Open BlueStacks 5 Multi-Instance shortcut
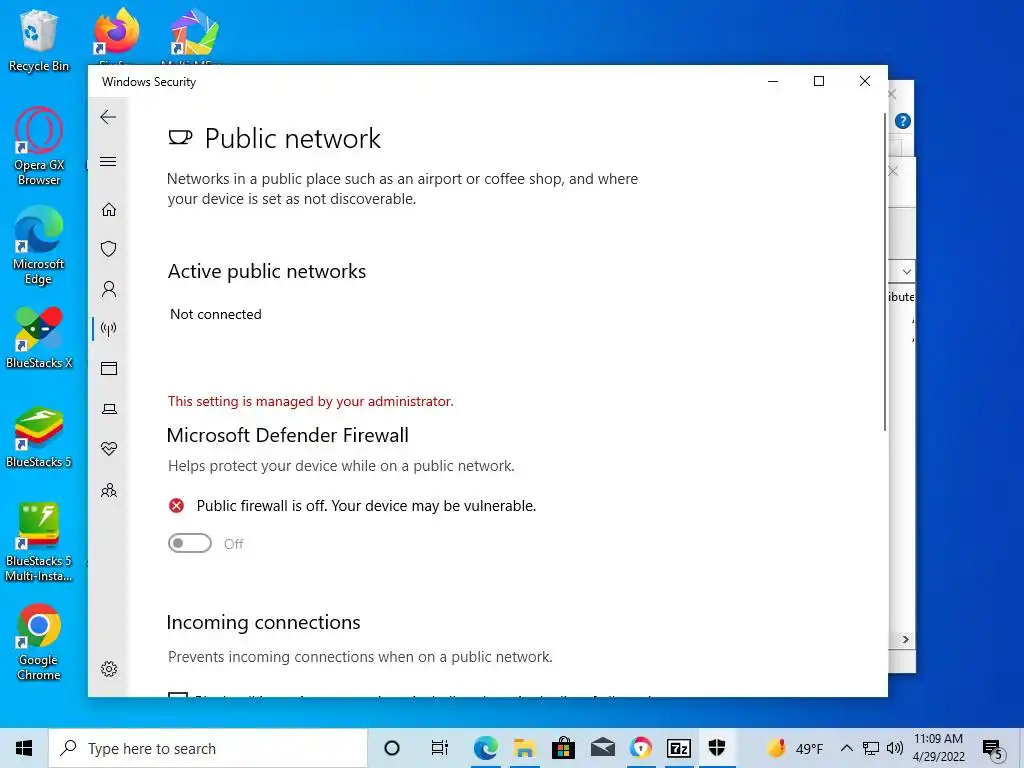Image resolution: width=1024 pixels, height=768 pixels. [39, 543]
